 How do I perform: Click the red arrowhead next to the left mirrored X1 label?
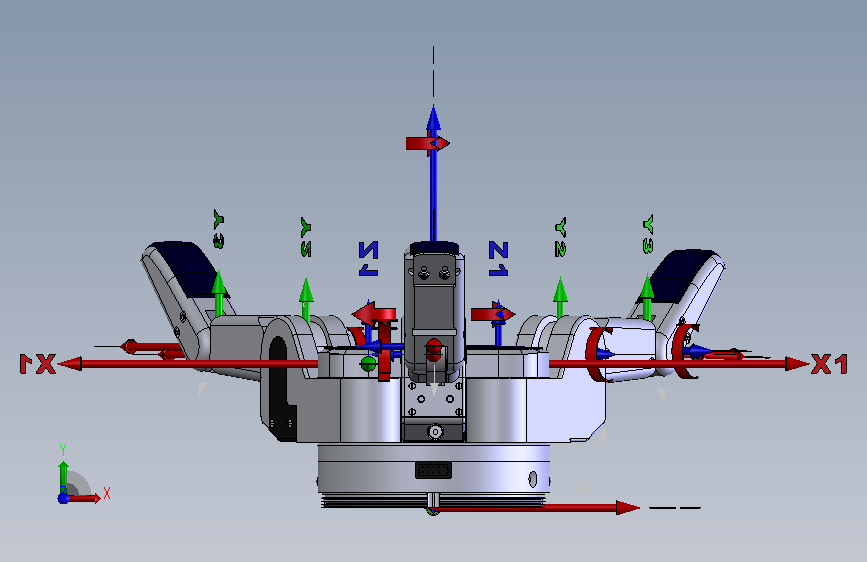tap(70, 364)
